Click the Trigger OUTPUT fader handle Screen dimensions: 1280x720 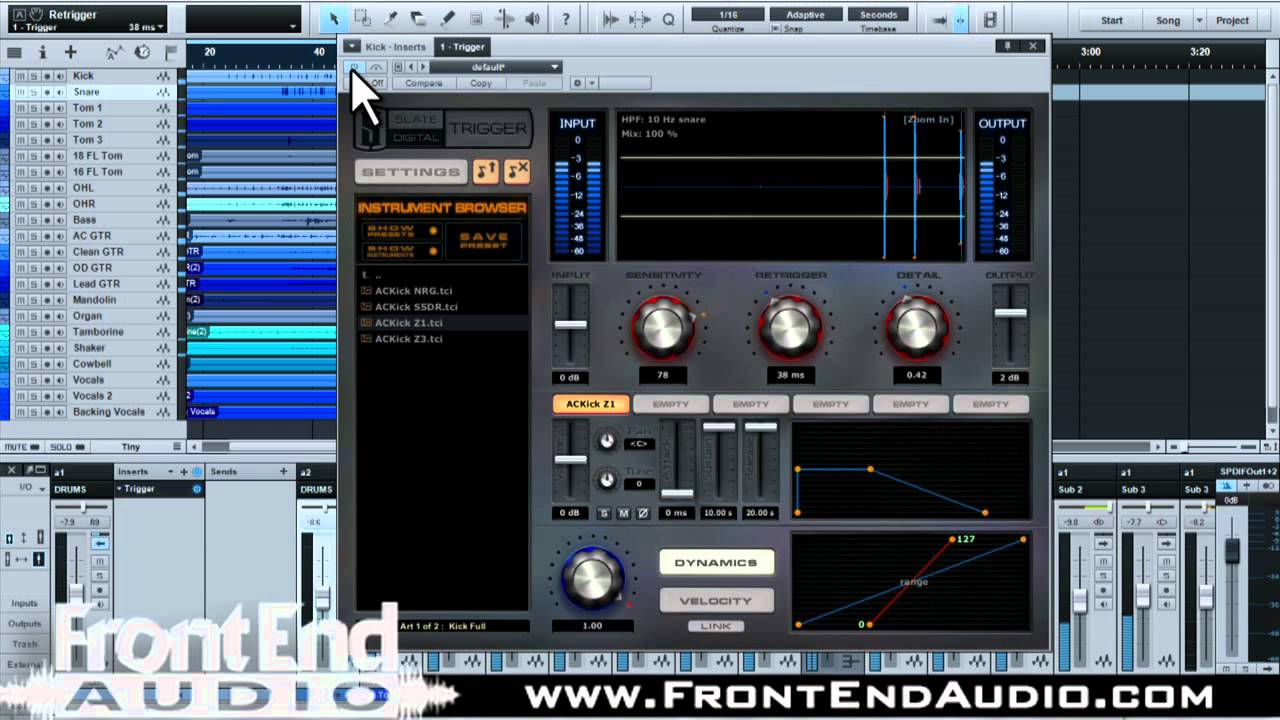point(1010,313)
